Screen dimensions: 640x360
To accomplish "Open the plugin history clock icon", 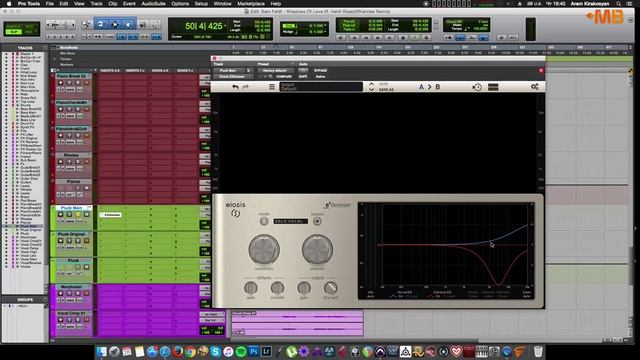I will 477,87.
